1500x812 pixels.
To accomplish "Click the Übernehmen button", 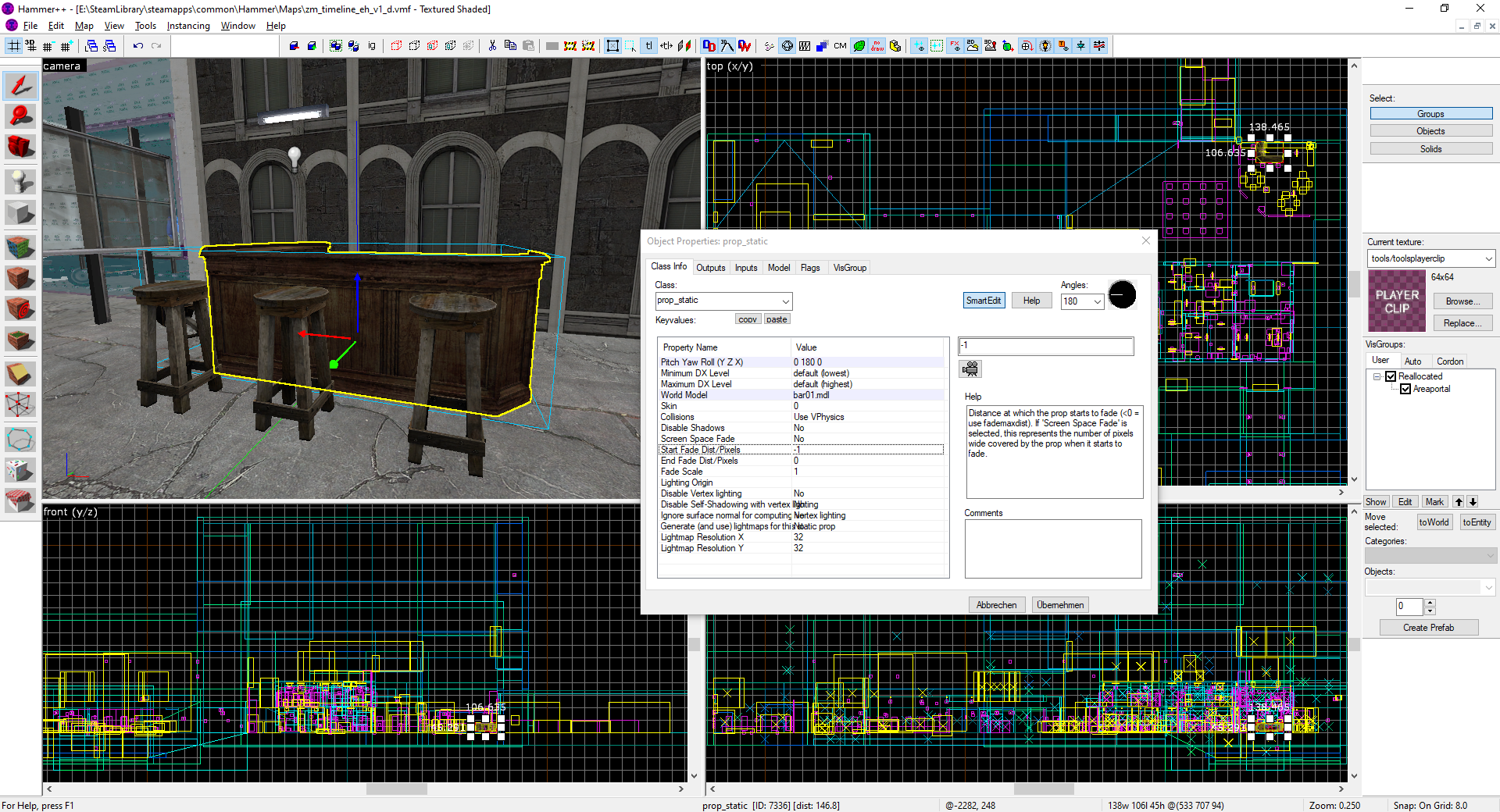I will click(x=1060, y=605).
